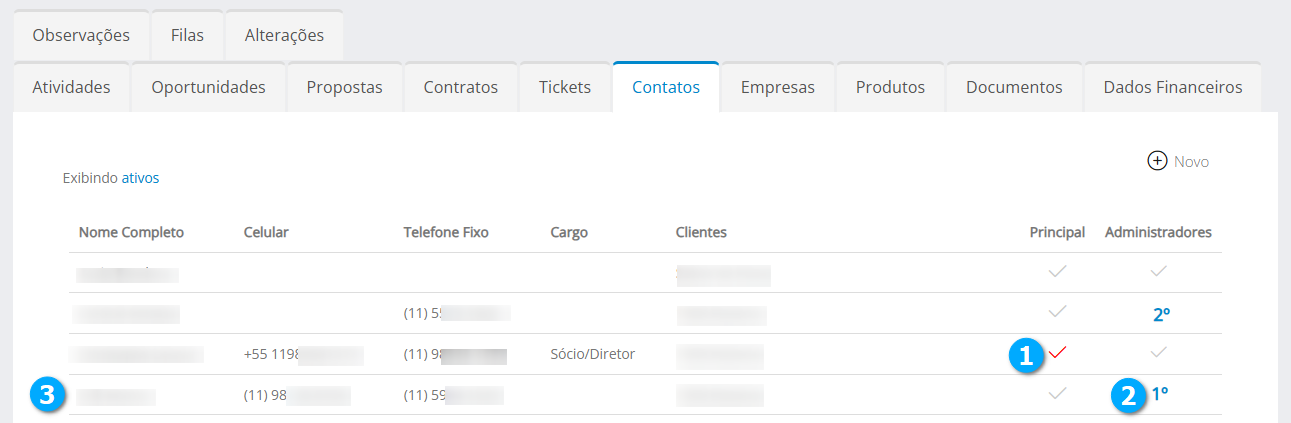The width and height of the screenshot is (1291, 423).
Task: Select the Dados Financeiros tab
Action: point(1172,87)
